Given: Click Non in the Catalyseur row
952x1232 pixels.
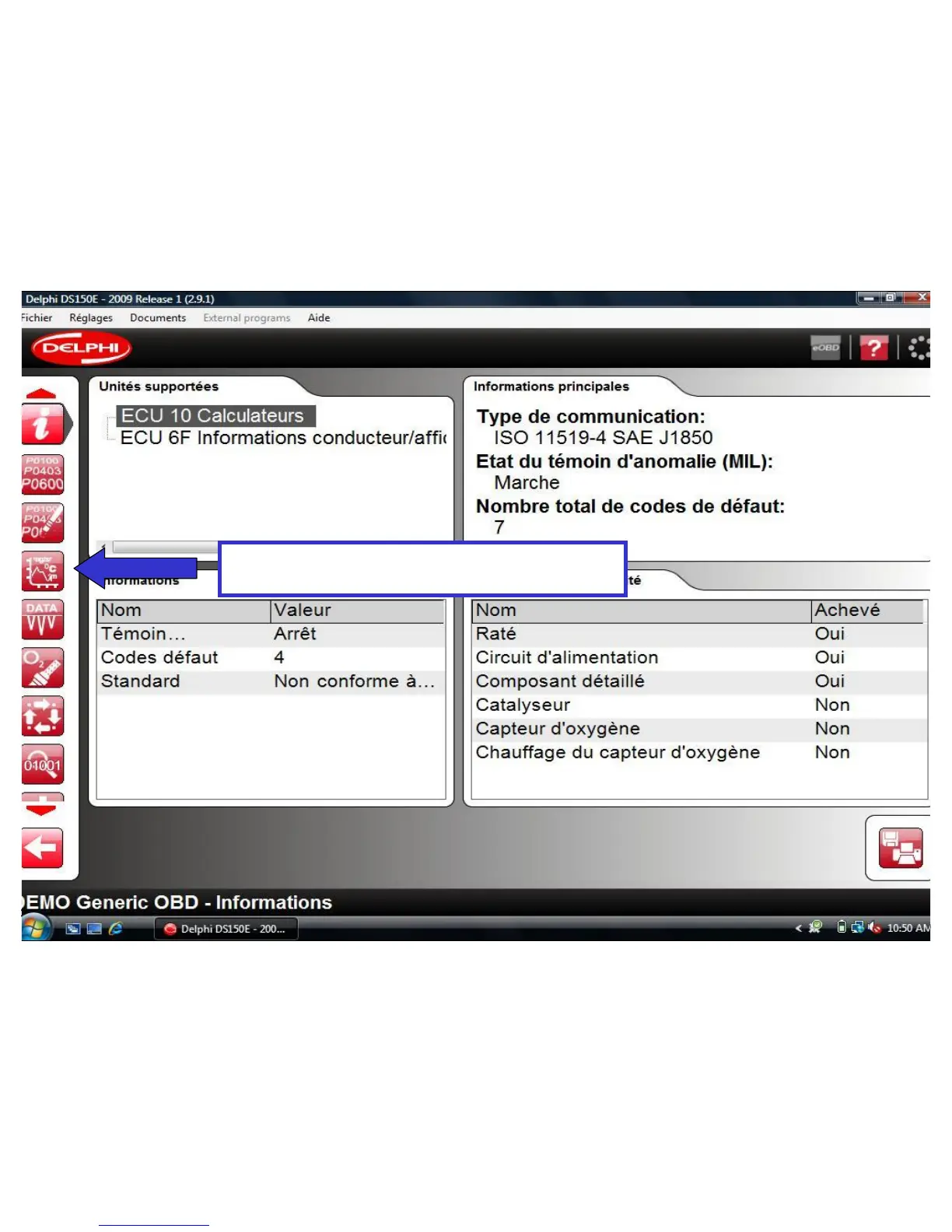Looking at the screenshot, I should 832,705.
